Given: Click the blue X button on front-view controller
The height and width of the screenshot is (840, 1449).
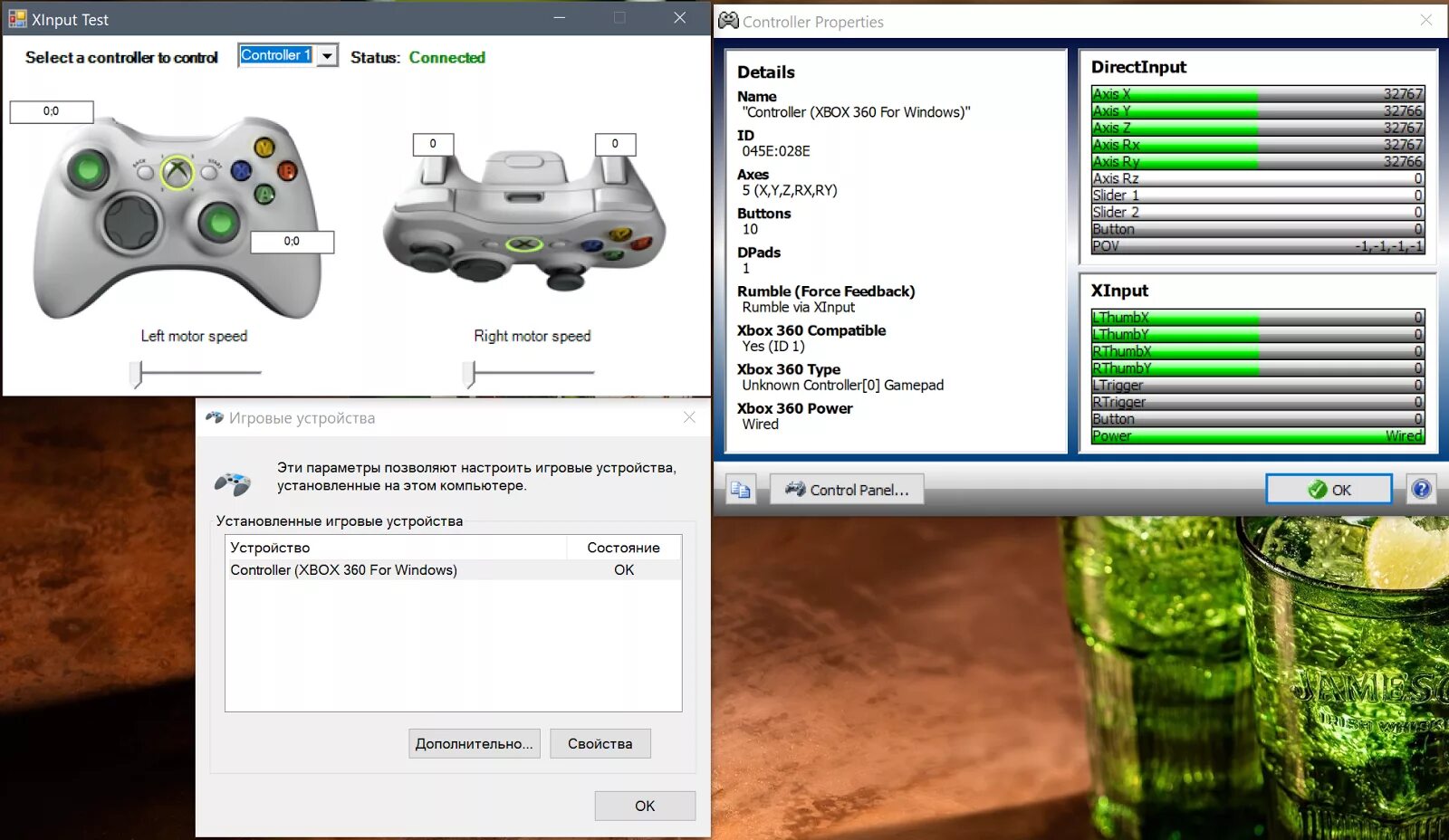Looking at the screenshot, I should point(241,170).
